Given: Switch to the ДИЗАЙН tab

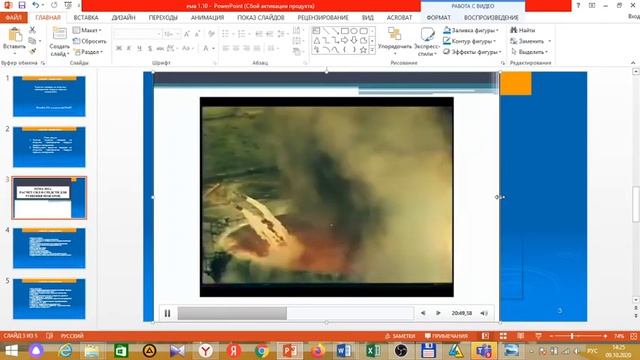Looking at the screenshot, I should 123,18.
